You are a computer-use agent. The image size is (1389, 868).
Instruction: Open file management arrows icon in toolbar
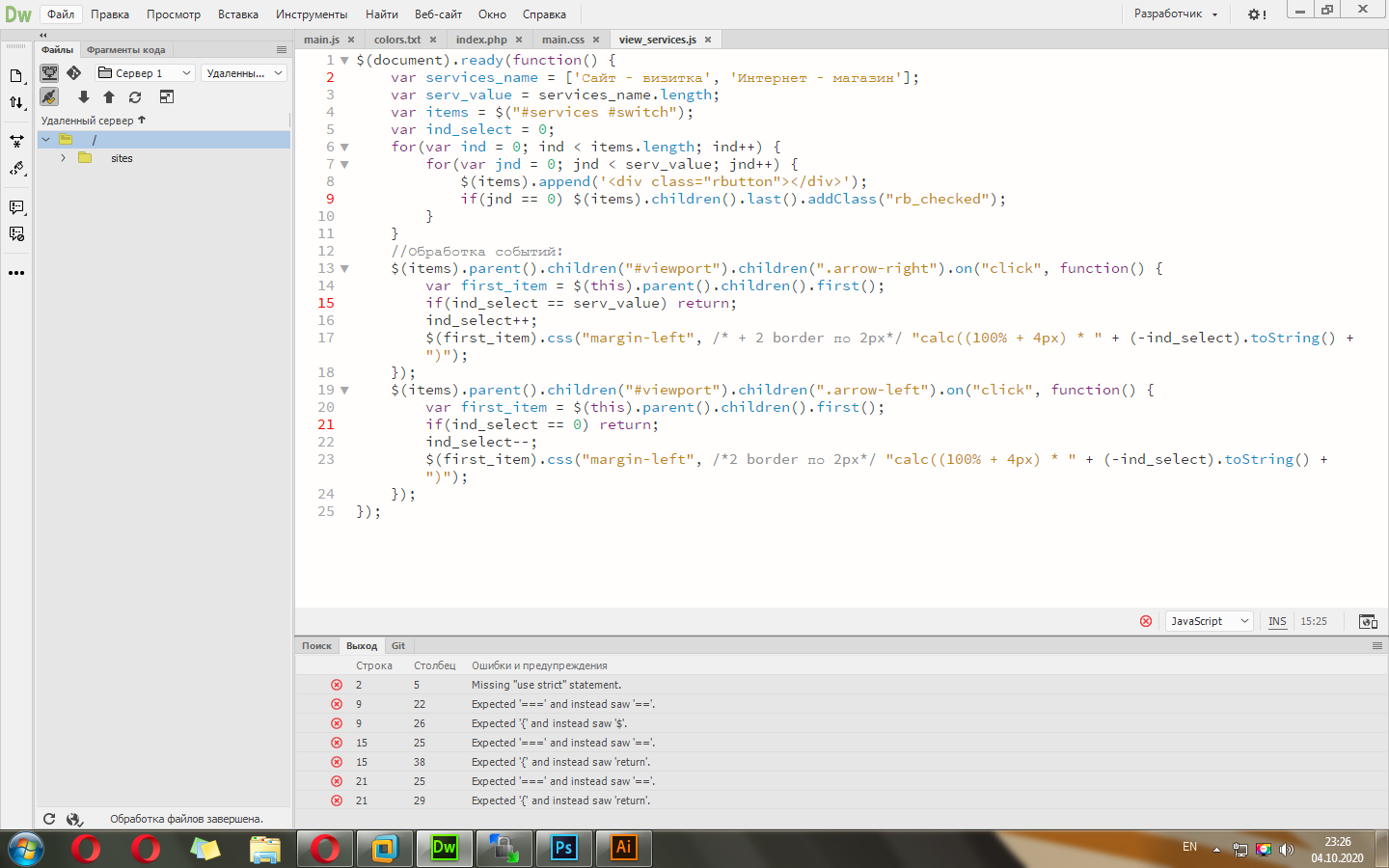point(16,102)
